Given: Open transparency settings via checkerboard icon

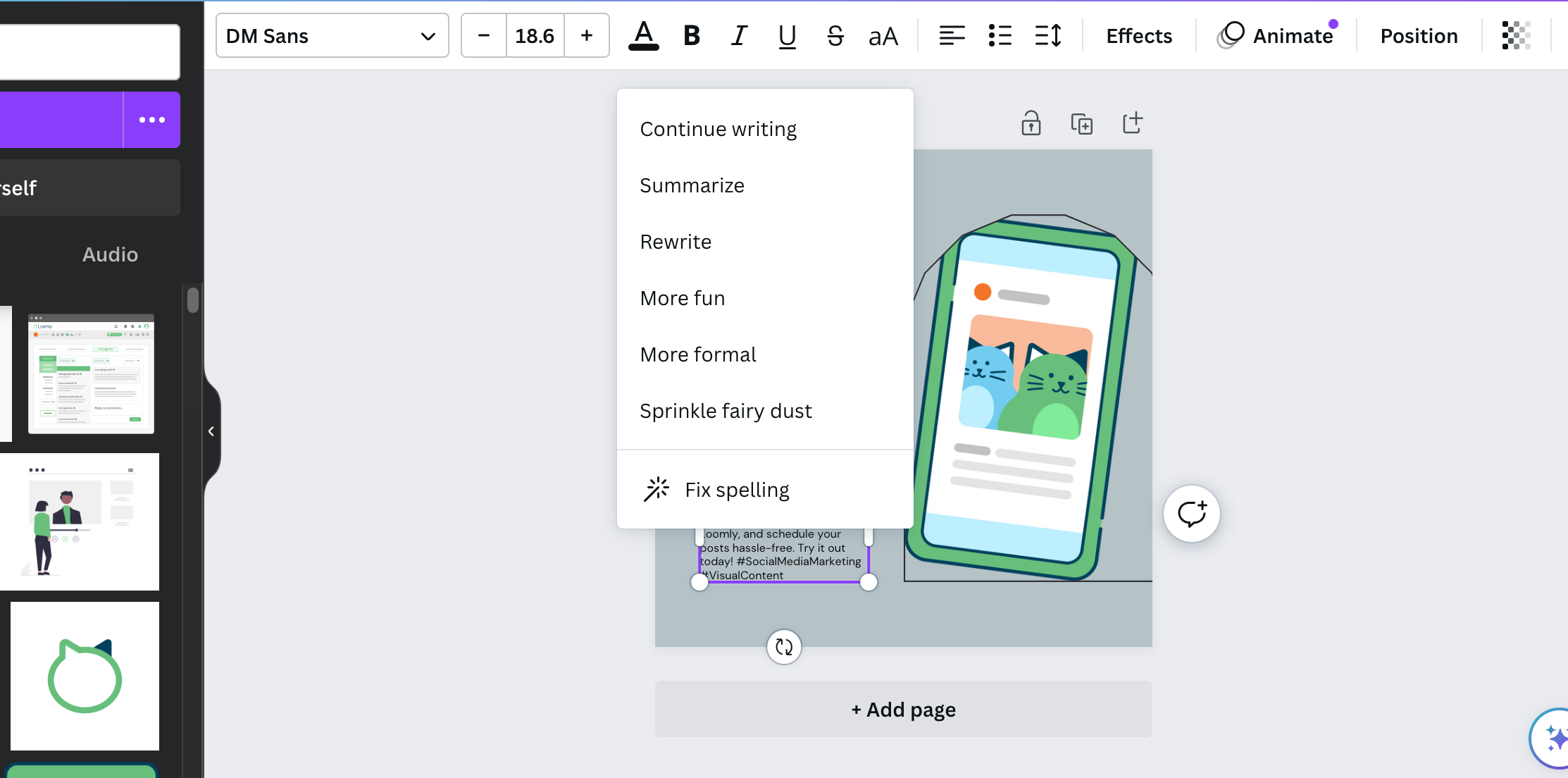Looking at the screenshot, I should pyautogui.click(x=1516, y=35).
